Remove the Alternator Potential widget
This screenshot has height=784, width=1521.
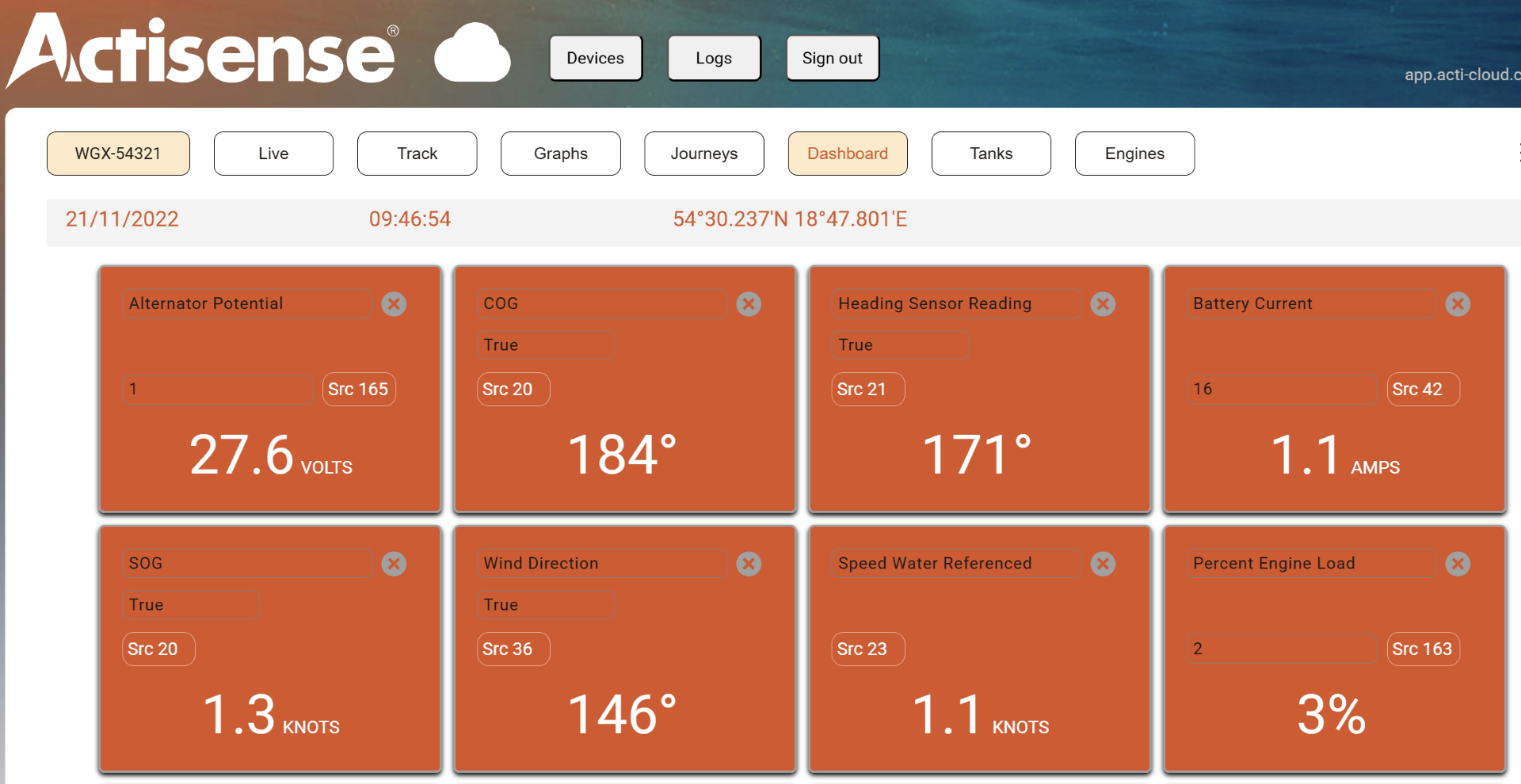(394, 304)
